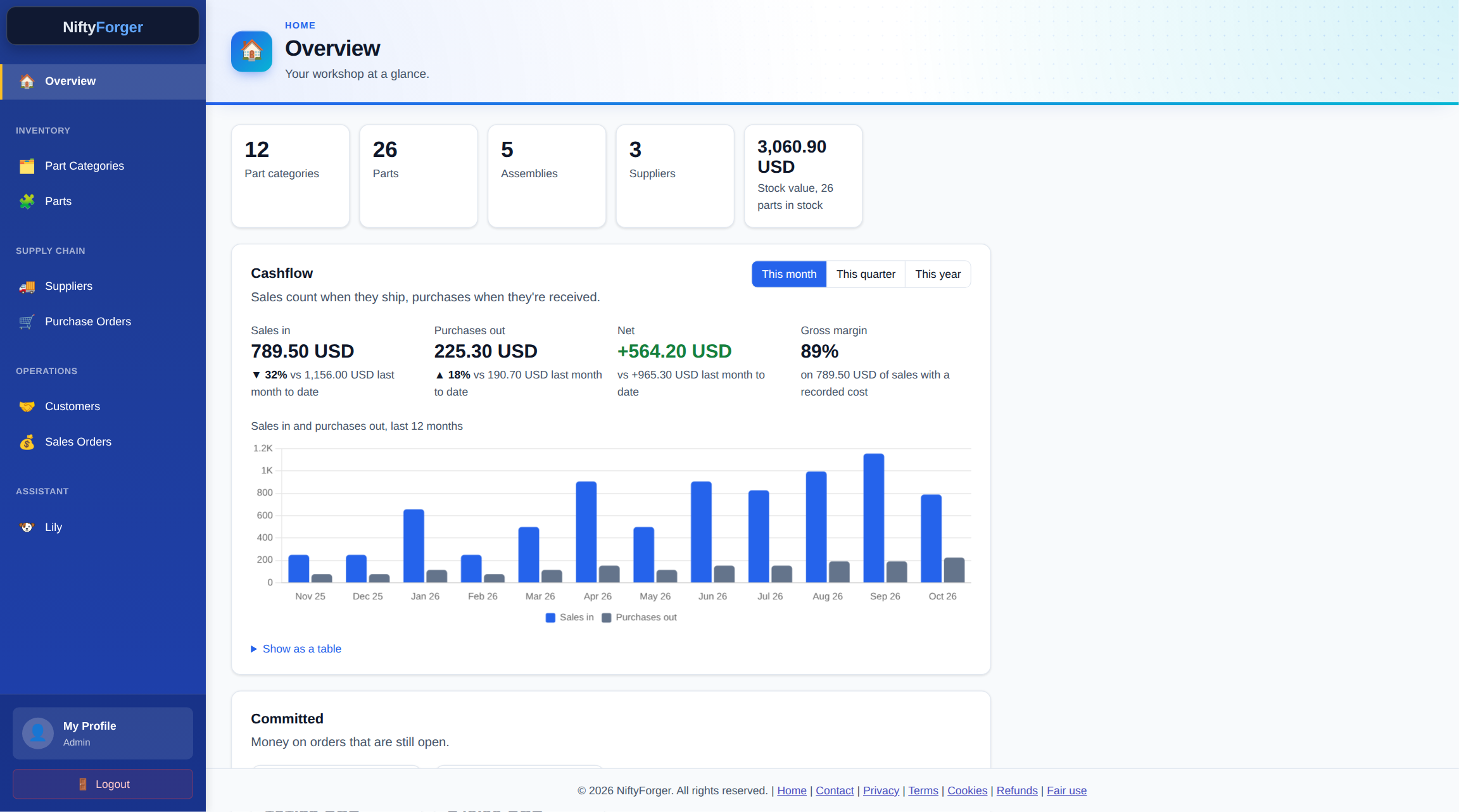The height and width of the screenshot is (812, 1459).
Task: Click the HOME breadcrumb label
Action: tap(300, 25)
